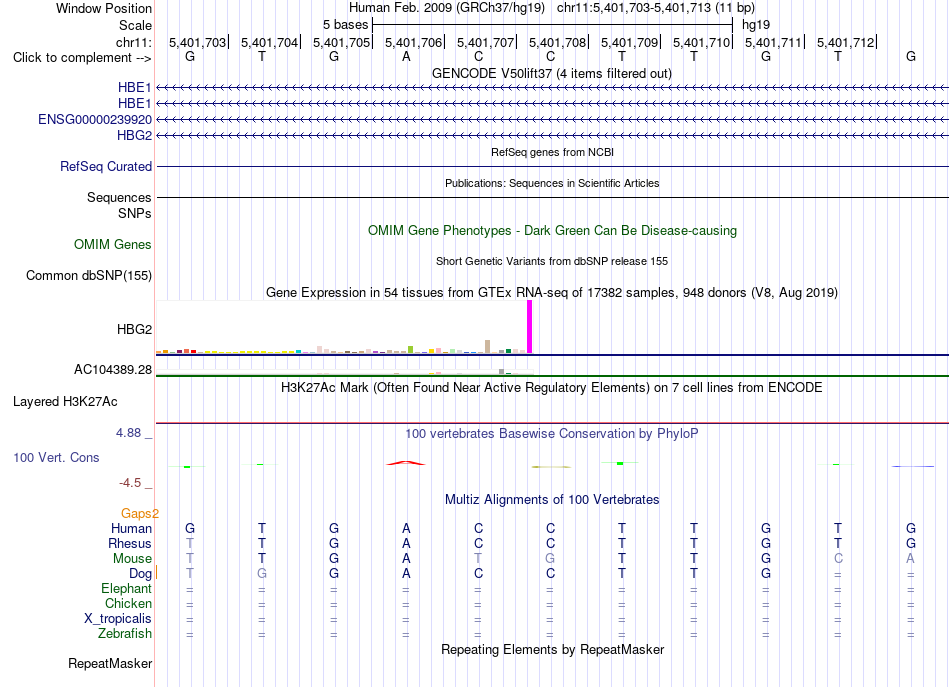Image resolution: width=950 pixels, height=687 pixels.
Task: Click the AC104389.28 GTEx gene label
Action: (x=113, y=370)
